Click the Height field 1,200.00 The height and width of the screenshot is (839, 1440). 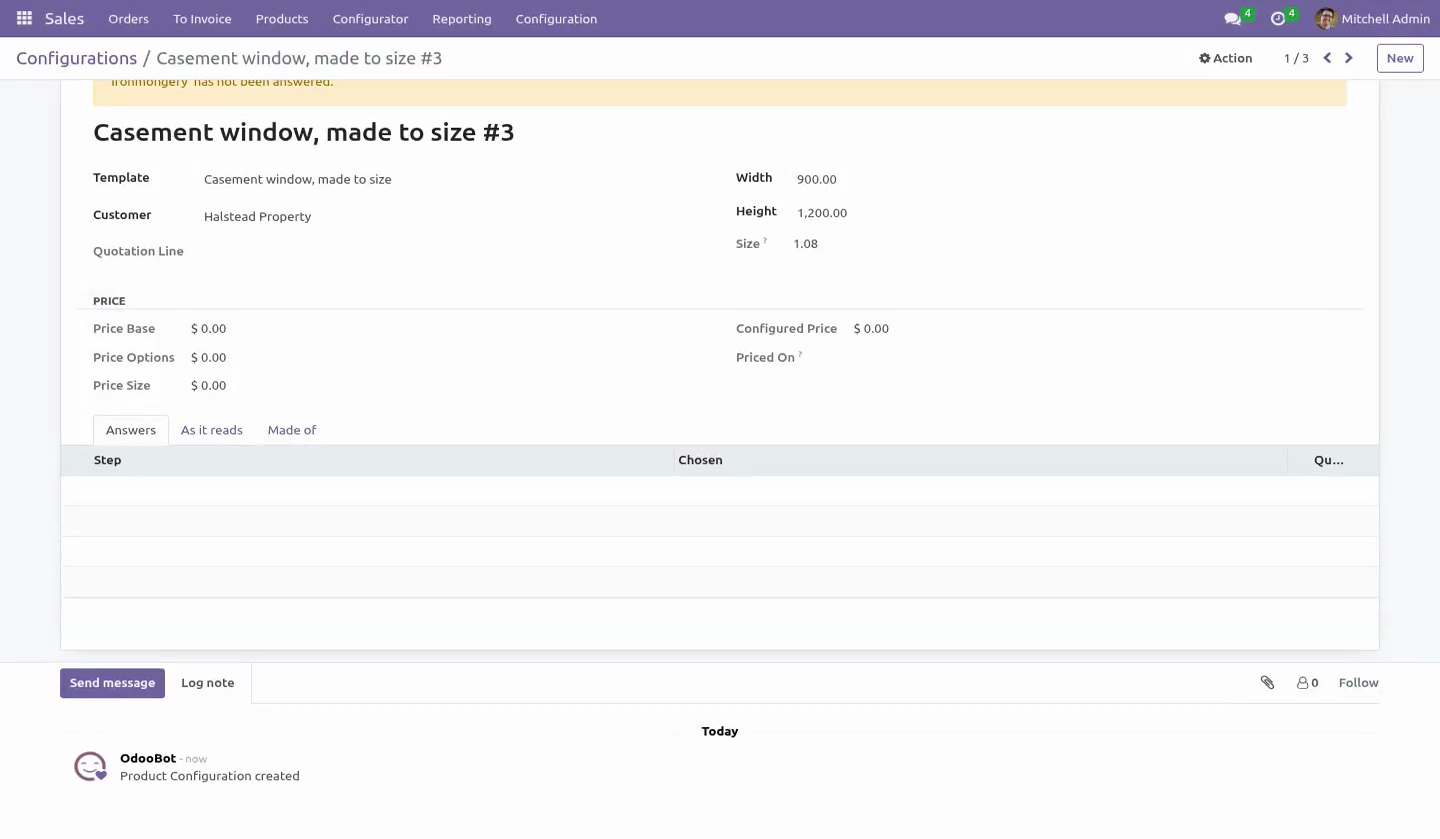click(x=822, y=213)
